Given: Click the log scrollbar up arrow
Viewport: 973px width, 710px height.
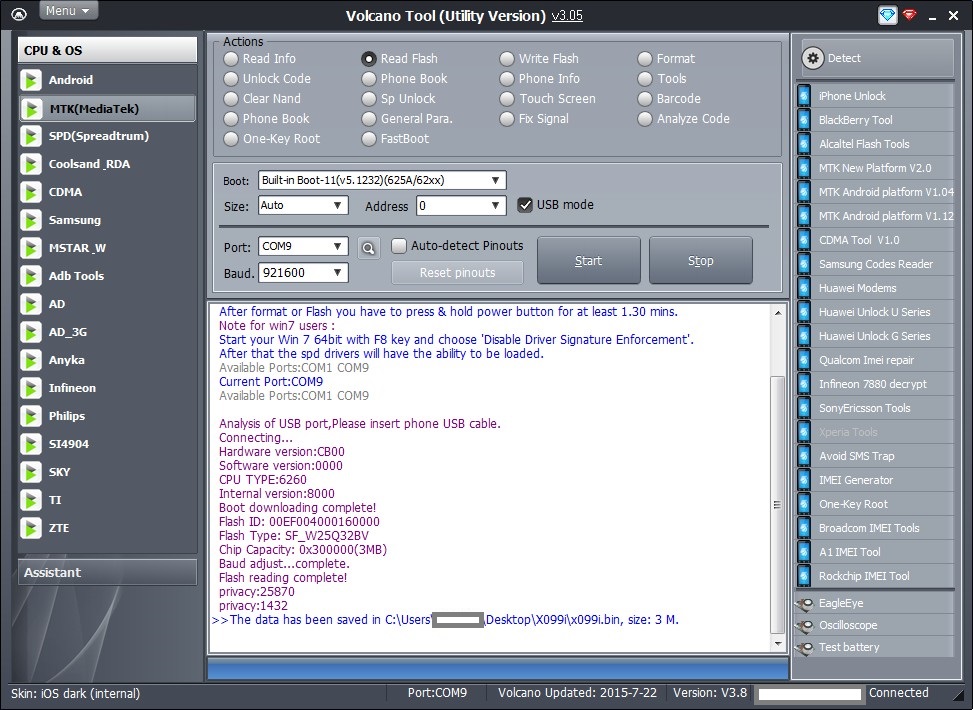Looking at the screenshot, I should 778,313.
